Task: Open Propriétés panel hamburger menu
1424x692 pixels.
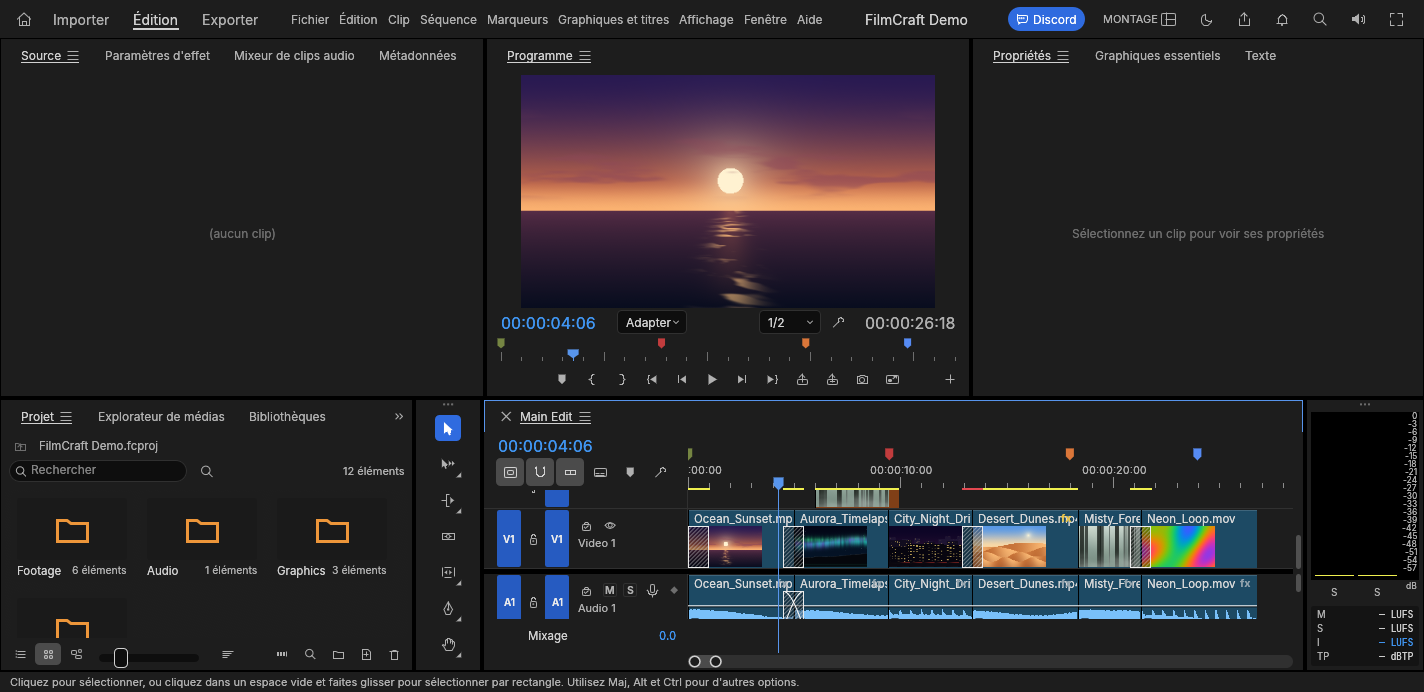Action: pos(1063,56)
